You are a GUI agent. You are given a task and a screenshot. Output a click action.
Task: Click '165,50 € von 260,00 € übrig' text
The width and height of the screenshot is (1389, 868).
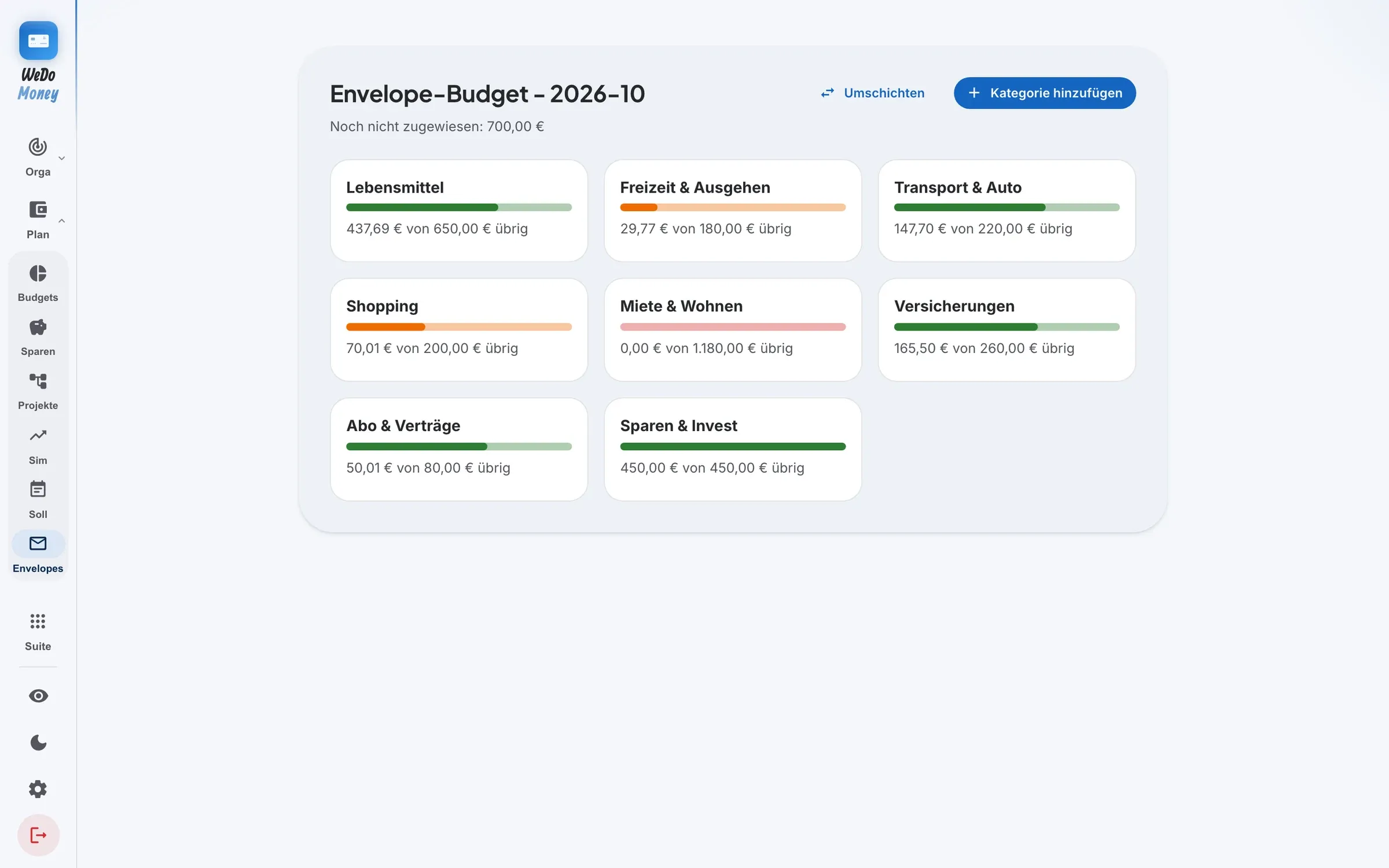coord(984,348)
